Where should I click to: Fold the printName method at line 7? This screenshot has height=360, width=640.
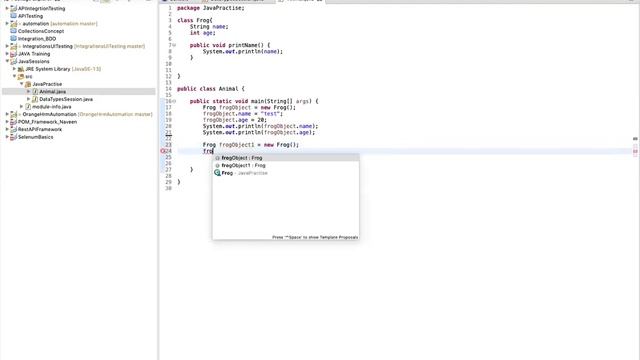pos(174,45)
